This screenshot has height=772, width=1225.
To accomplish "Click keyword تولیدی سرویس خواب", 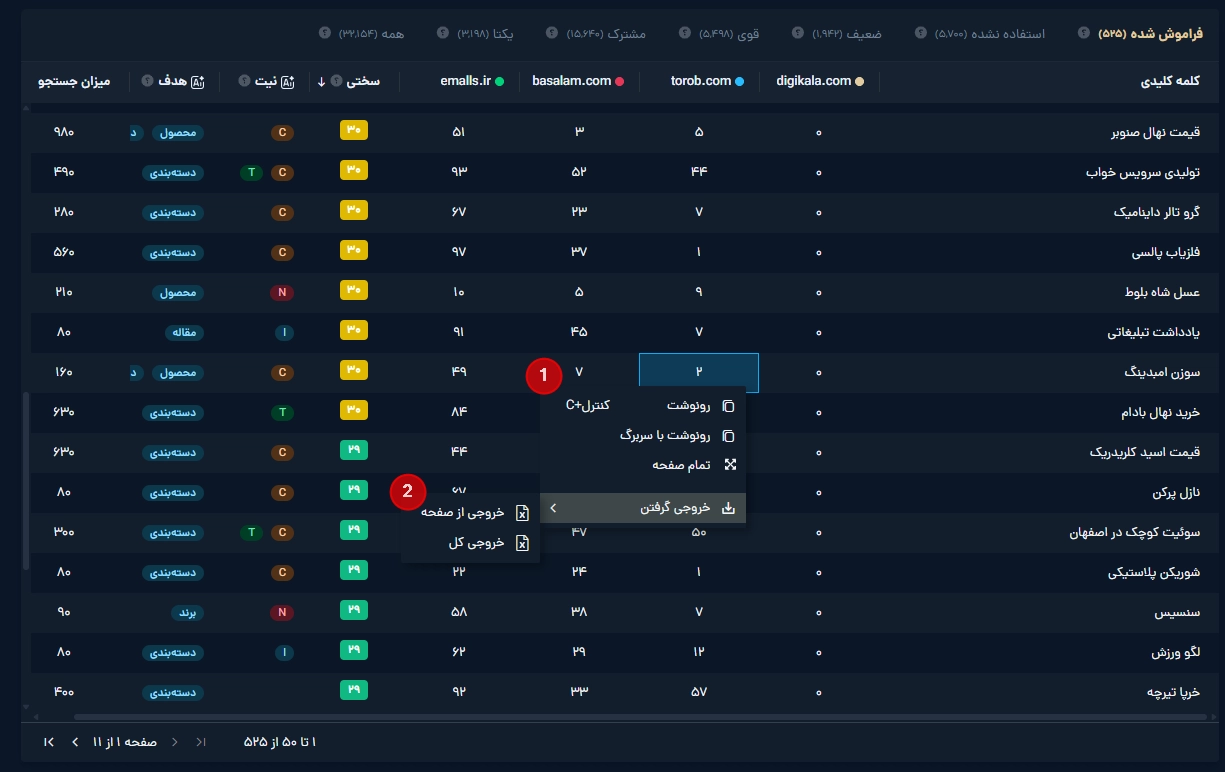I will [1143, 173].
